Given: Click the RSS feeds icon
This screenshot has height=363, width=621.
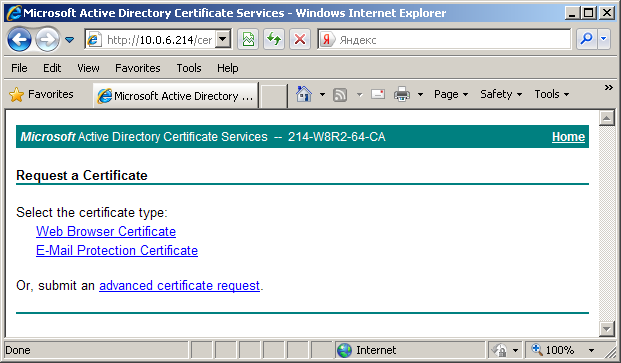Looking at the screenshot, I should click(x=340, y=95).
